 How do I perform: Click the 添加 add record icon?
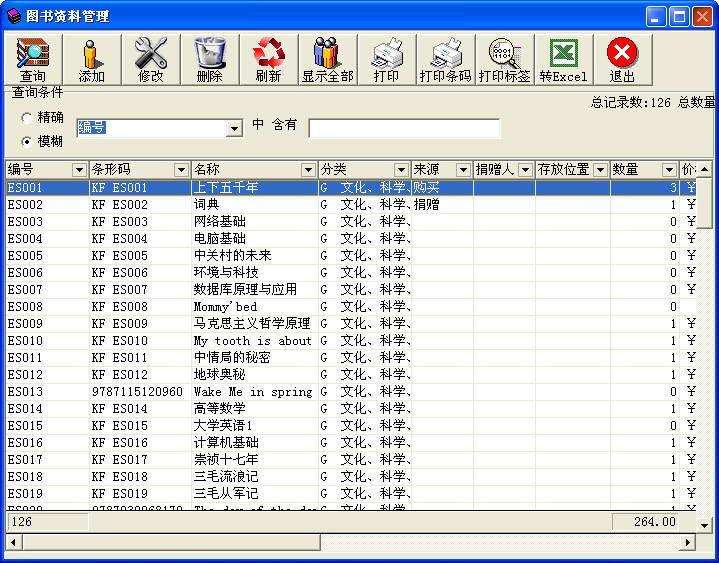(92, 60)
